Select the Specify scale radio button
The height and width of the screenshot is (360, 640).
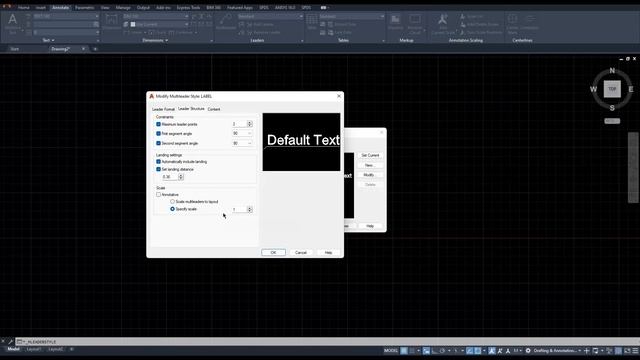172,209
